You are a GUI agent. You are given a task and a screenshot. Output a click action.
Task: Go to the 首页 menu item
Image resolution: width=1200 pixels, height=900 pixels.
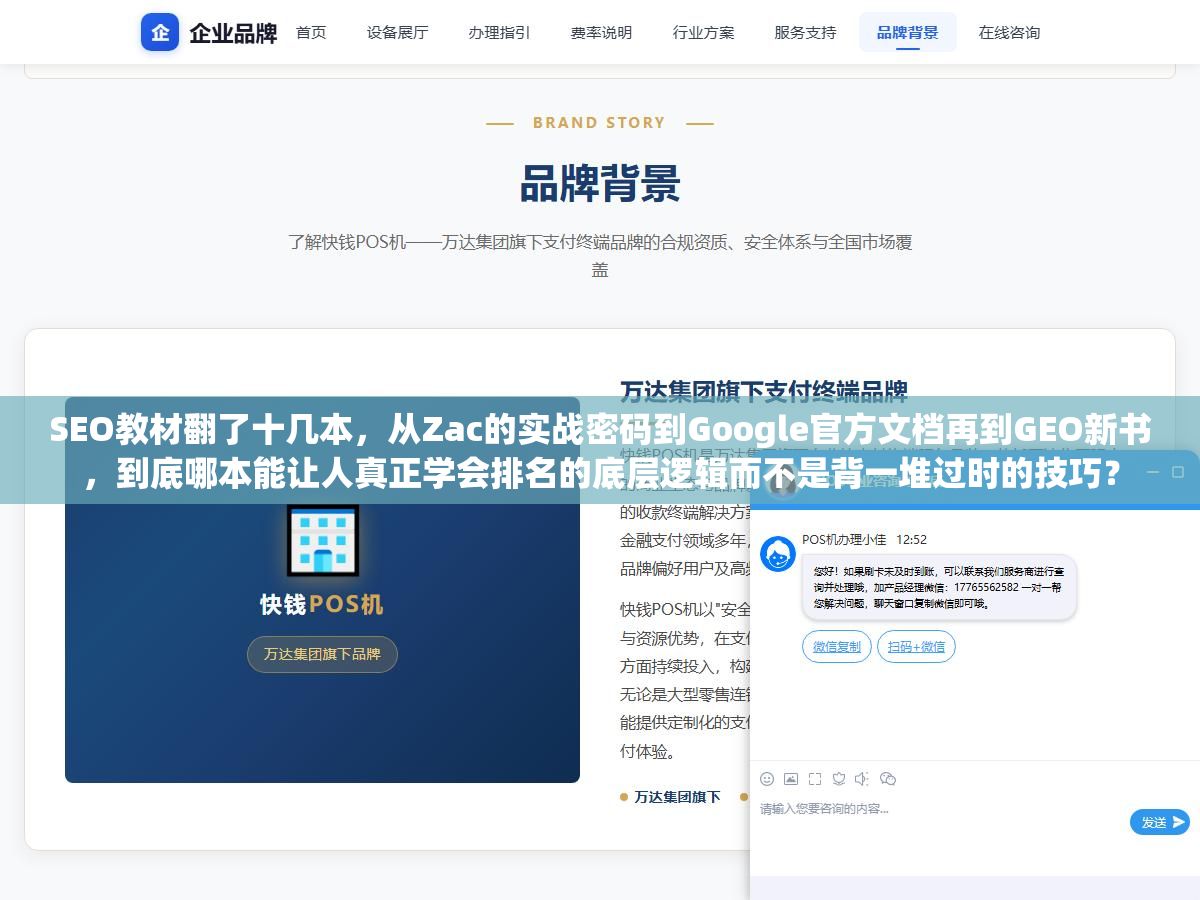(x=311, y=32)
